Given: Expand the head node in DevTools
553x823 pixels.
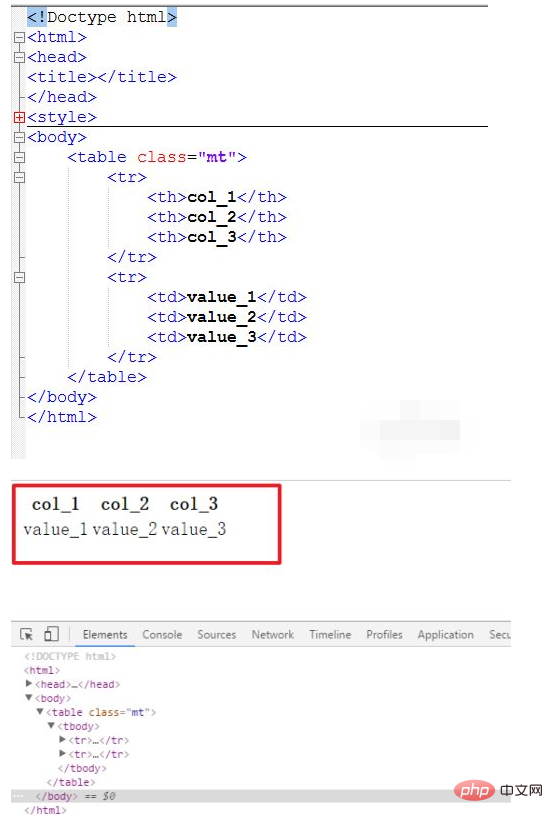Looking at the screenshot, I should click(29, 684).
